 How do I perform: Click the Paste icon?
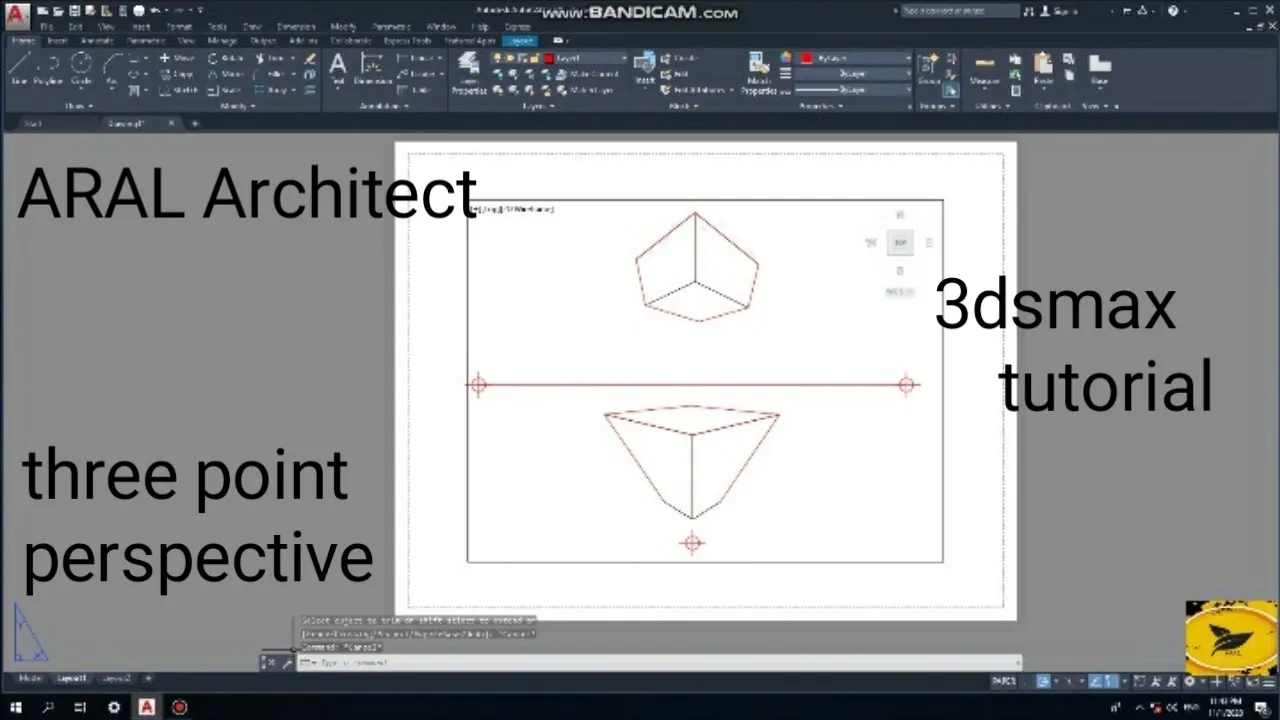(1043, 68)
